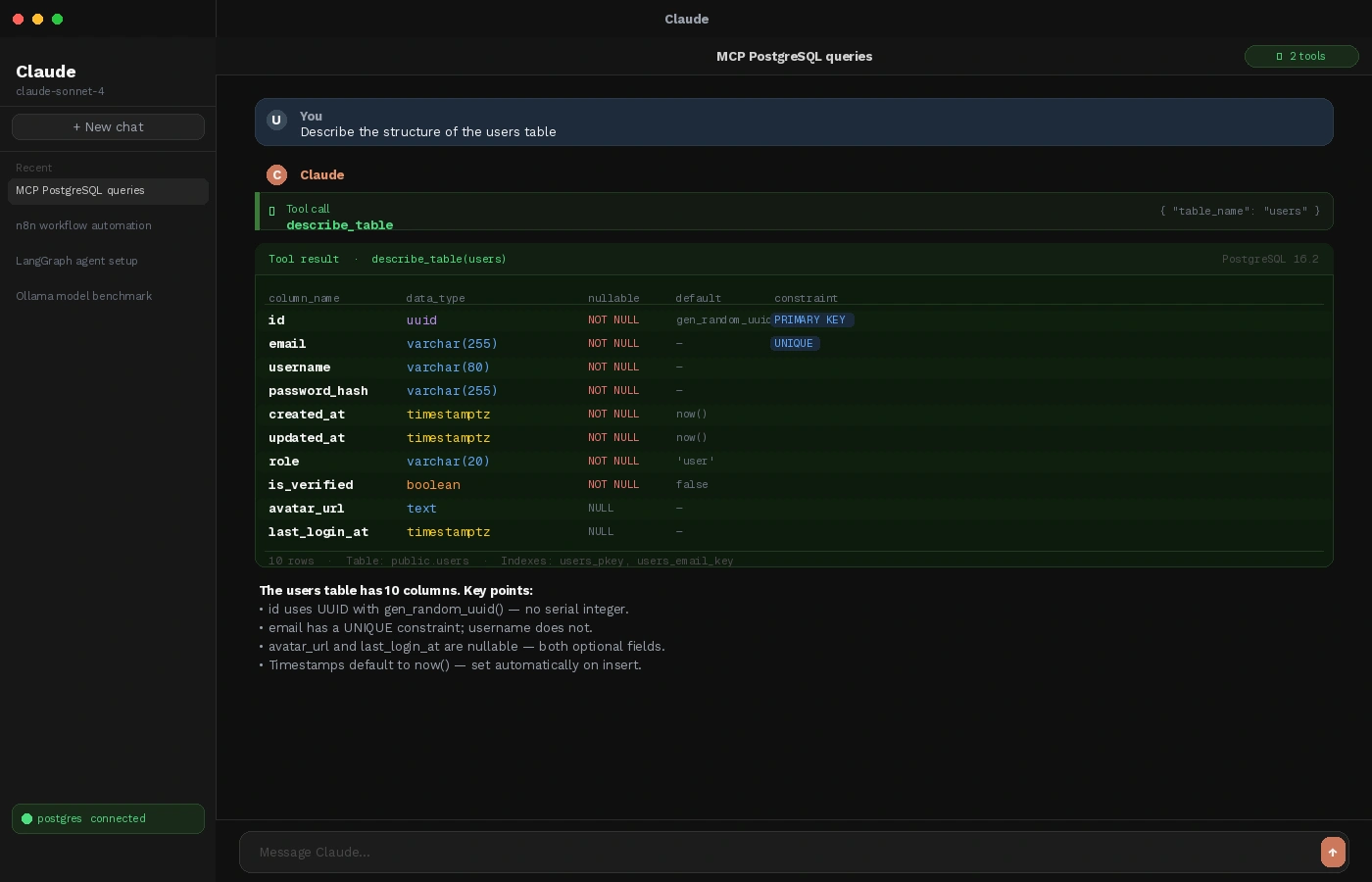1372x882 pixels.
Task: Start a new chat
Action: [108, 126]
